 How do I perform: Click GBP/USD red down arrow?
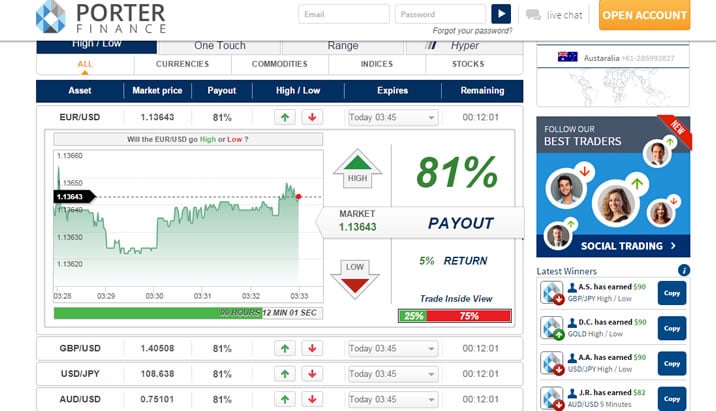tap(312, 348)
